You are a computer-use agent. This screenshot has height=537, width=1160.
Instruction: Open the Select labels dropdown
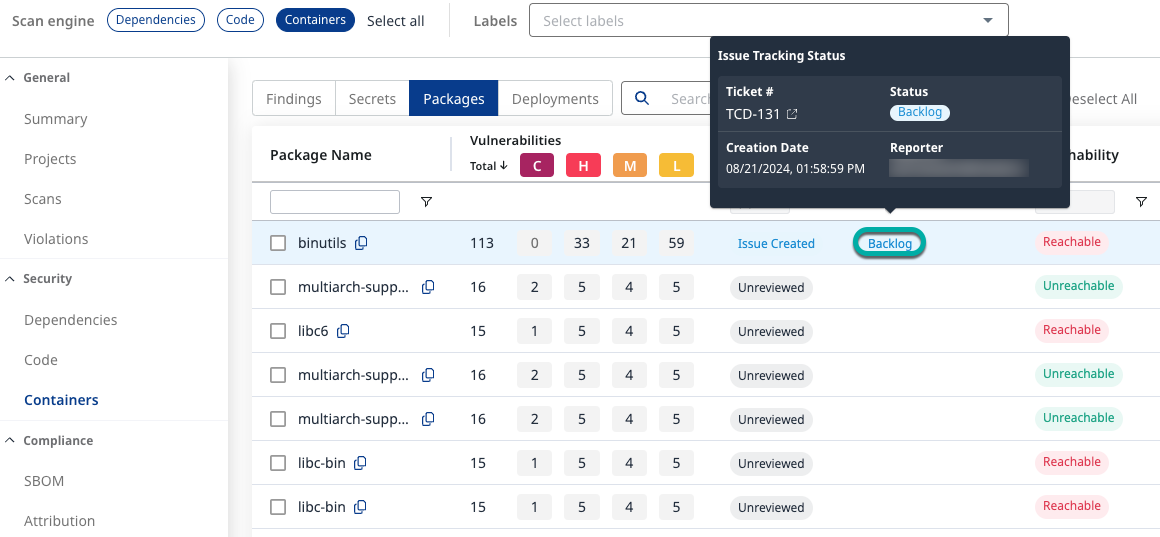point(768,20)
